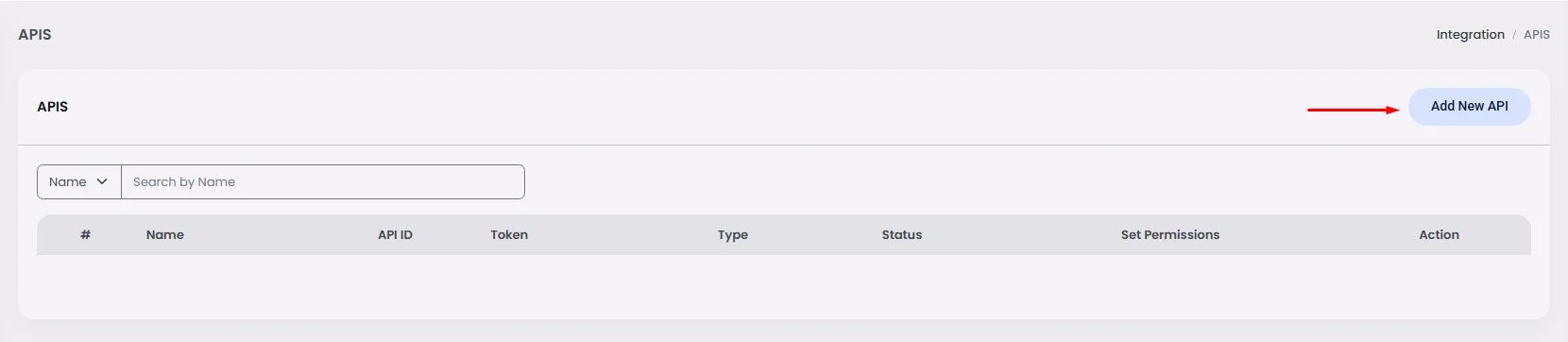Click the slash separator in the breadcrumb
1568x342 pixels.
pos(1514,35)
